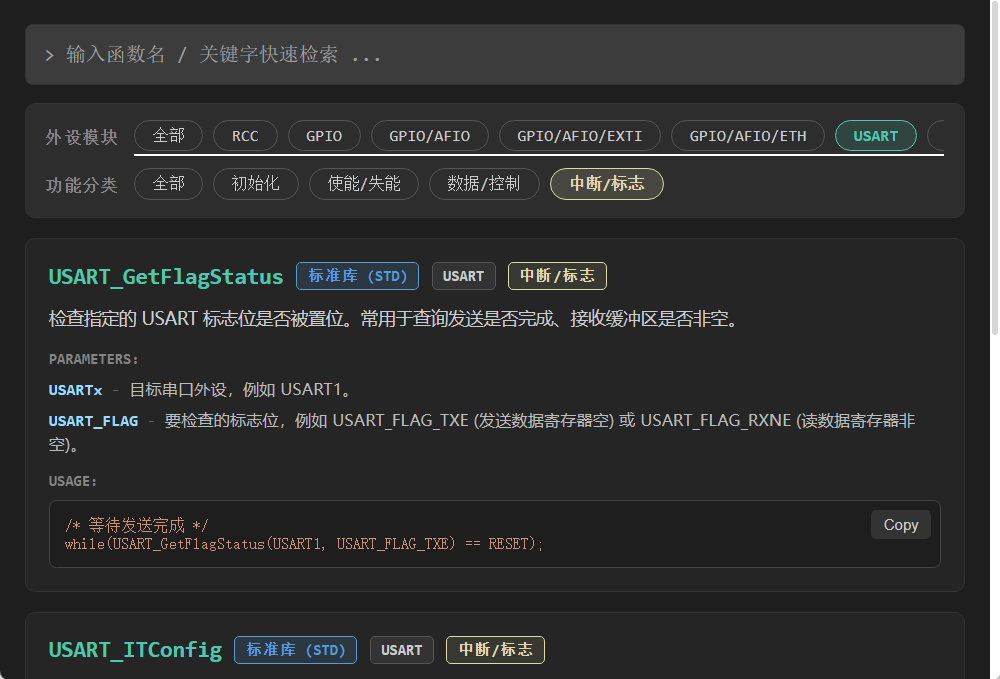Open the USART_ITConfig function title

point(135,650)
